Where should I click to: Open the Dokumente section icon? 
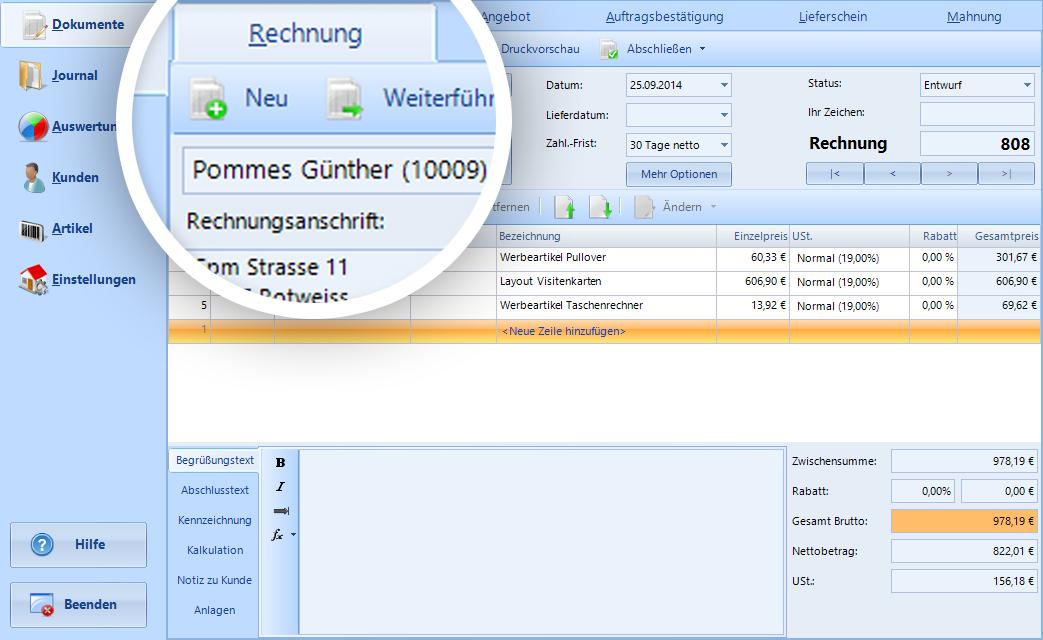pyautogui.click(x=35, y=25)
